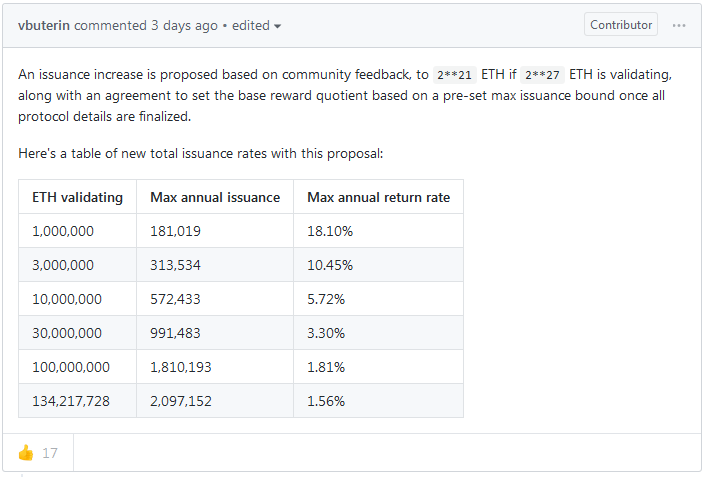
Task: Click the Contributor badge
Action: tap(621, 25)
